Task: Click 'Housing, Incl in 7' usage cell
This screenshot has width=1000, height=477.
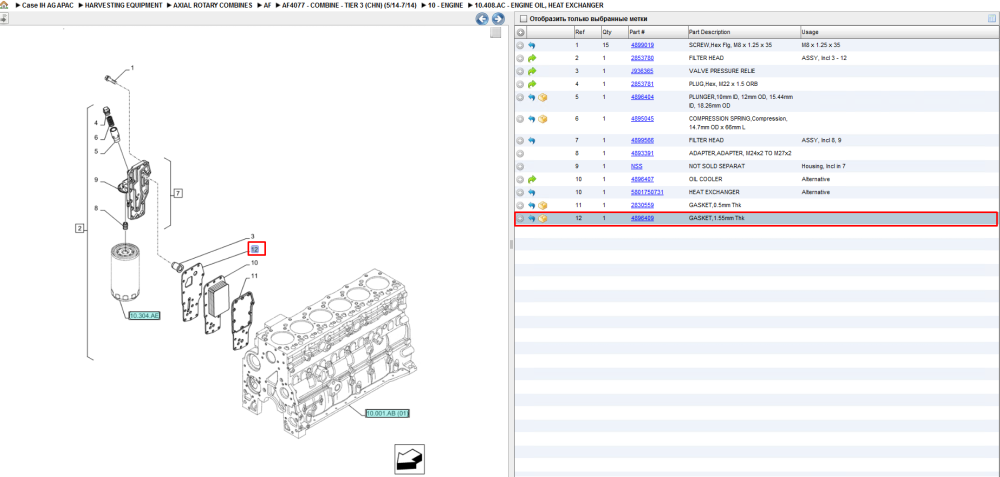Action: 823,166
